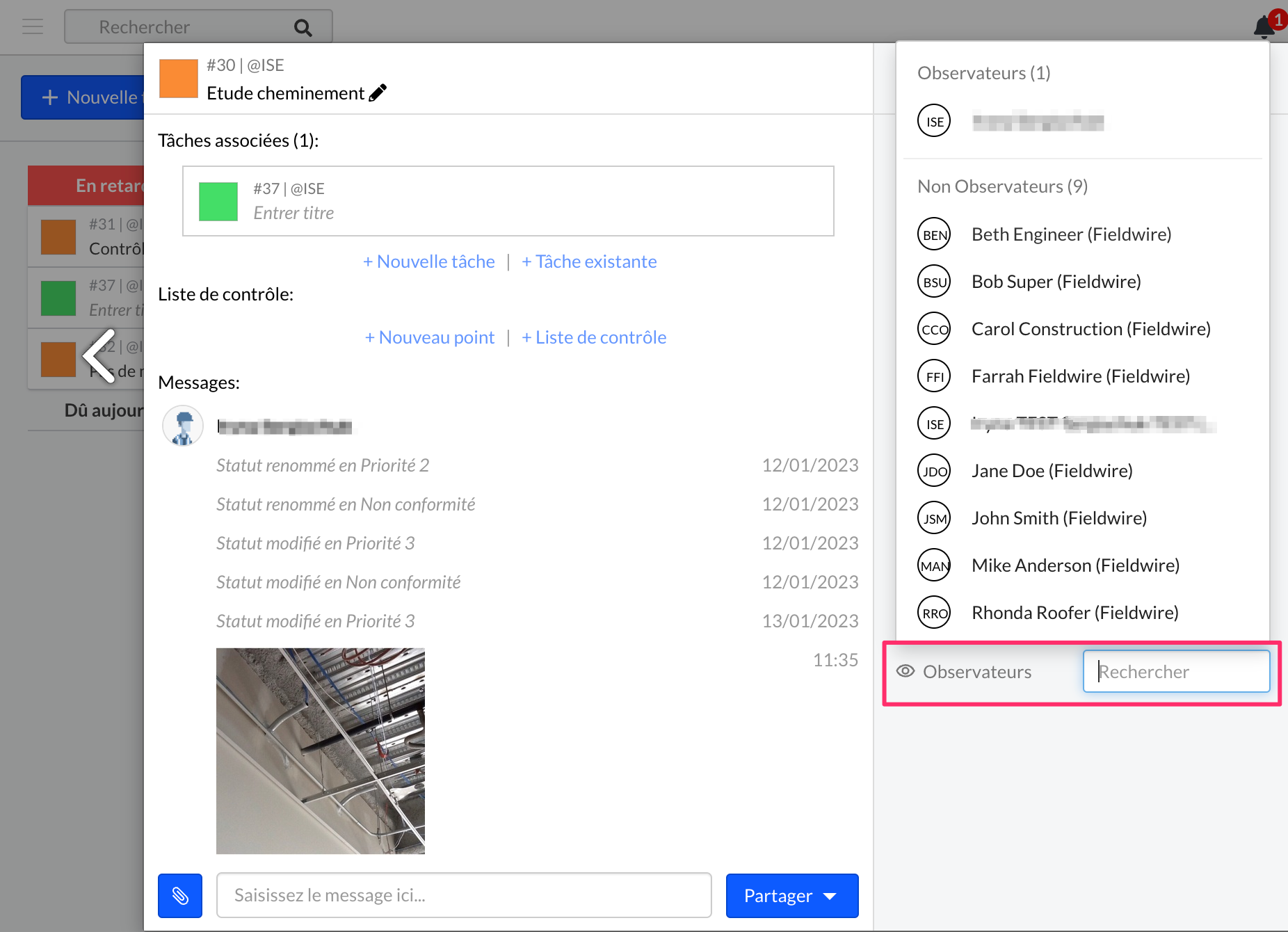Click the pencil icon to edit task title

coord(378,93)
